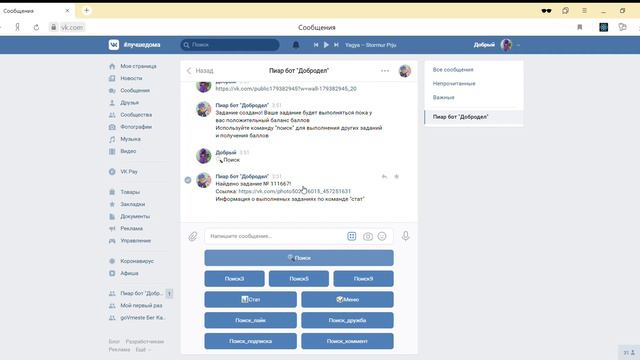Skip to next music track

click(336, 45)
